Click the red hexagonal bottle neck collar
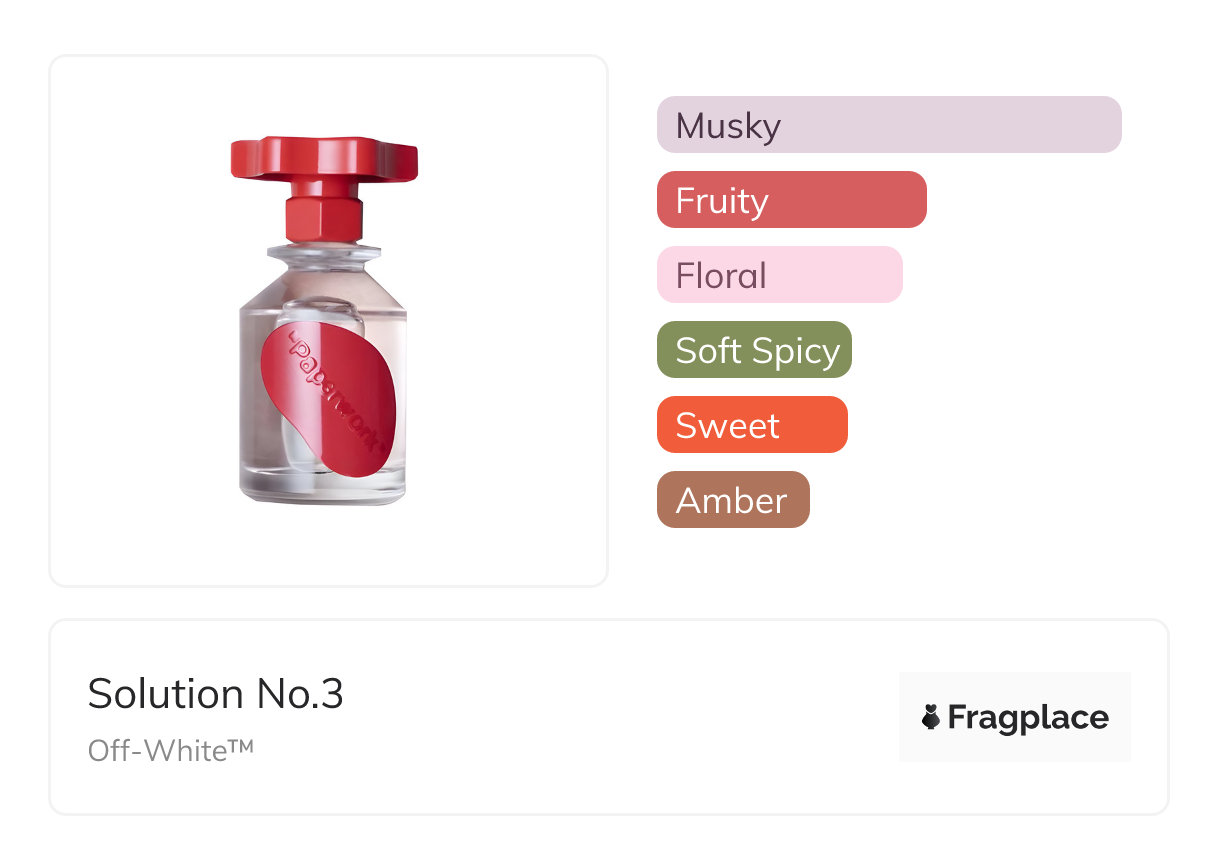 coord(323,216)
